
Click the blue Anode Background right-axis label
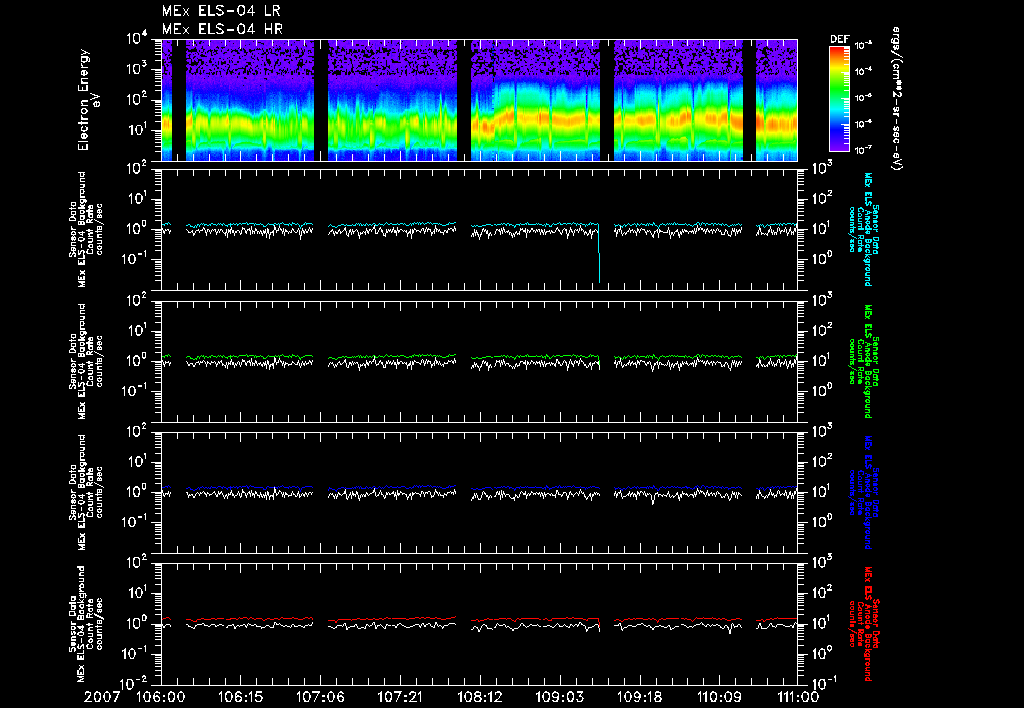coord(863,492)
